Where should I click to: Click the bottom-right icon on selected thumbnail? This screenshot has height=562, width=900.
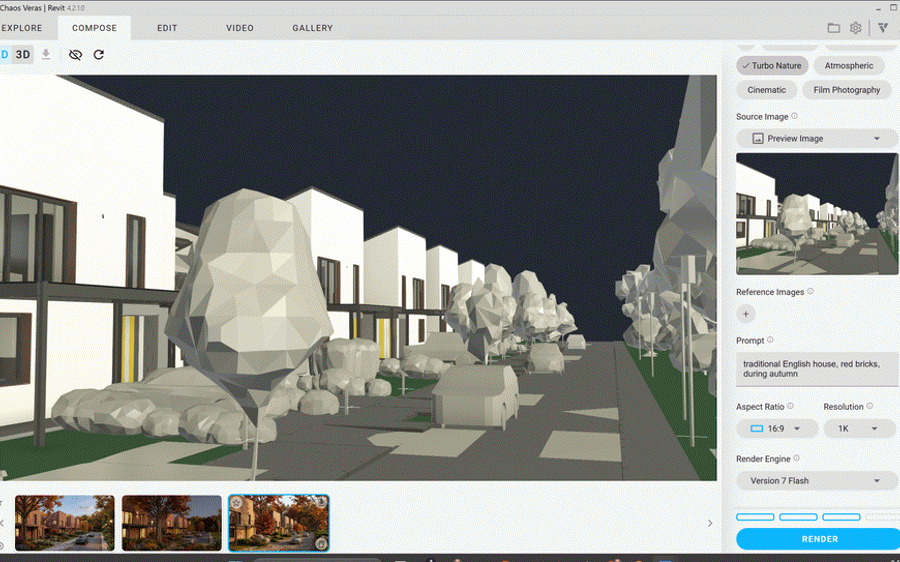point(321,543)
